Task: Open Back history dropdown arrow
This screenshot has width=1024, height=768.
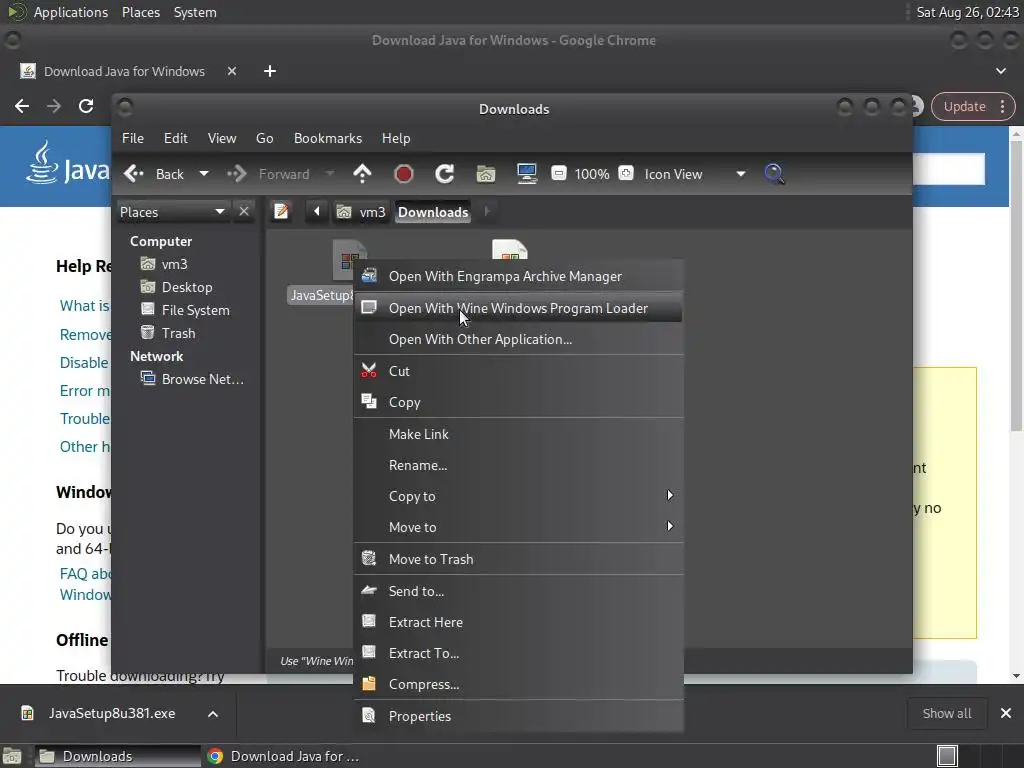Action: (204, 174)
